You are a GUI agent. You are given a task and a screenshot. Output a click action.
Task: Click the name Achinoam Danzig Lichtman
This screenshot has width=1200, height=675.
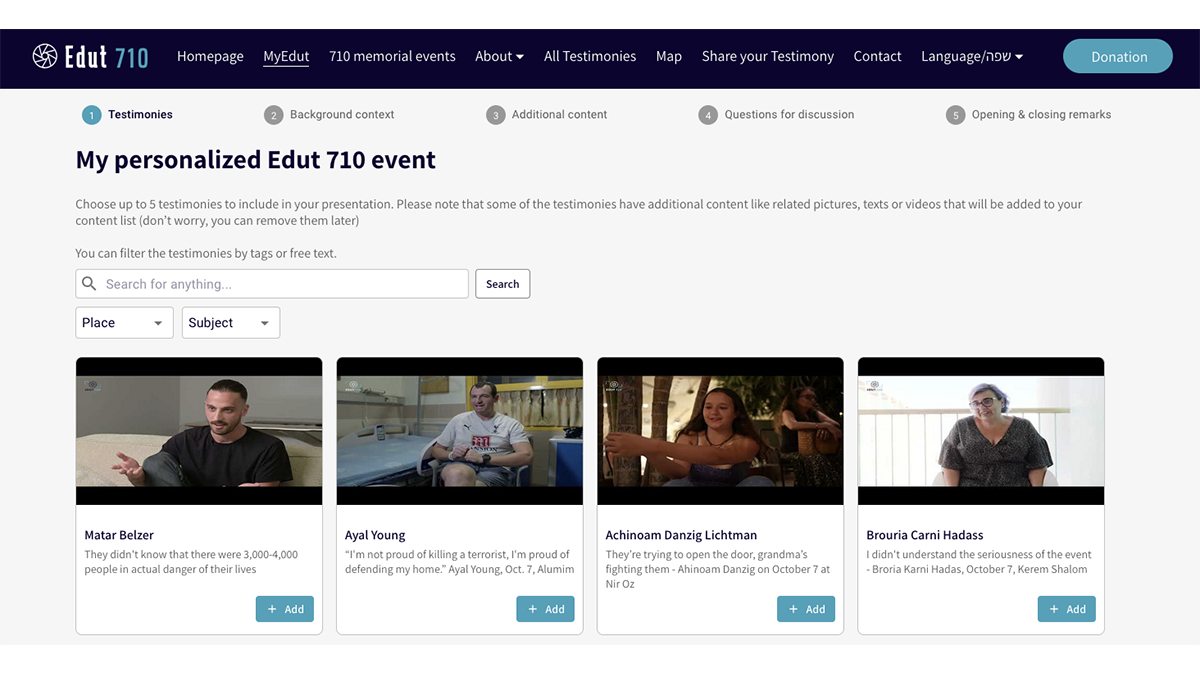tap(681, 535)
